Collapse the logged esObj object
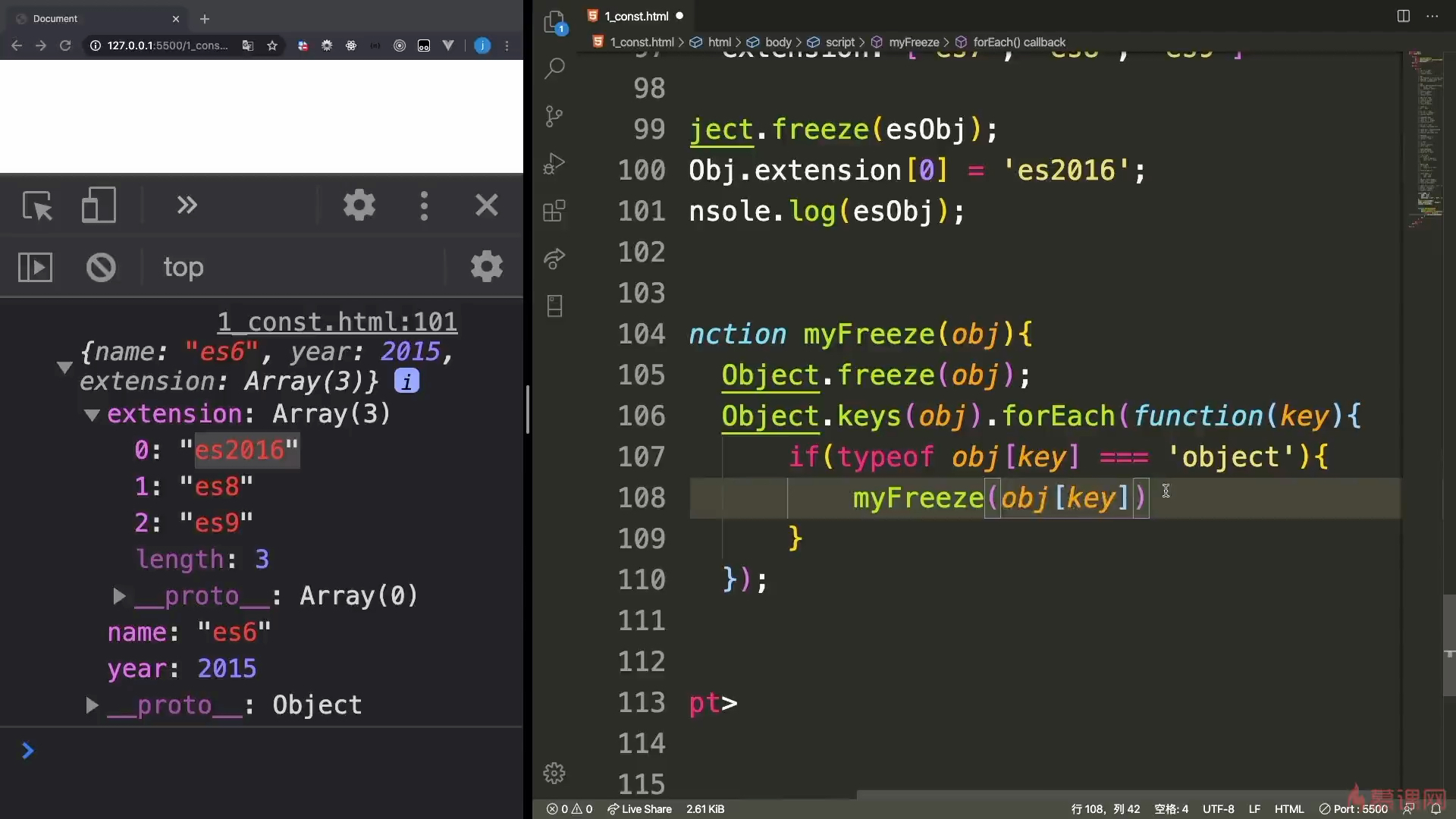 tap(64, 367)
